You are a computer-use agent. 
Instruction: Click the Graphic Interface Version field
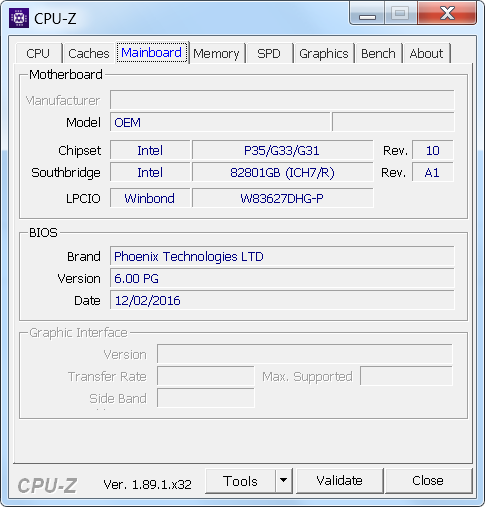pyautogui.click(x=305, y=354)
